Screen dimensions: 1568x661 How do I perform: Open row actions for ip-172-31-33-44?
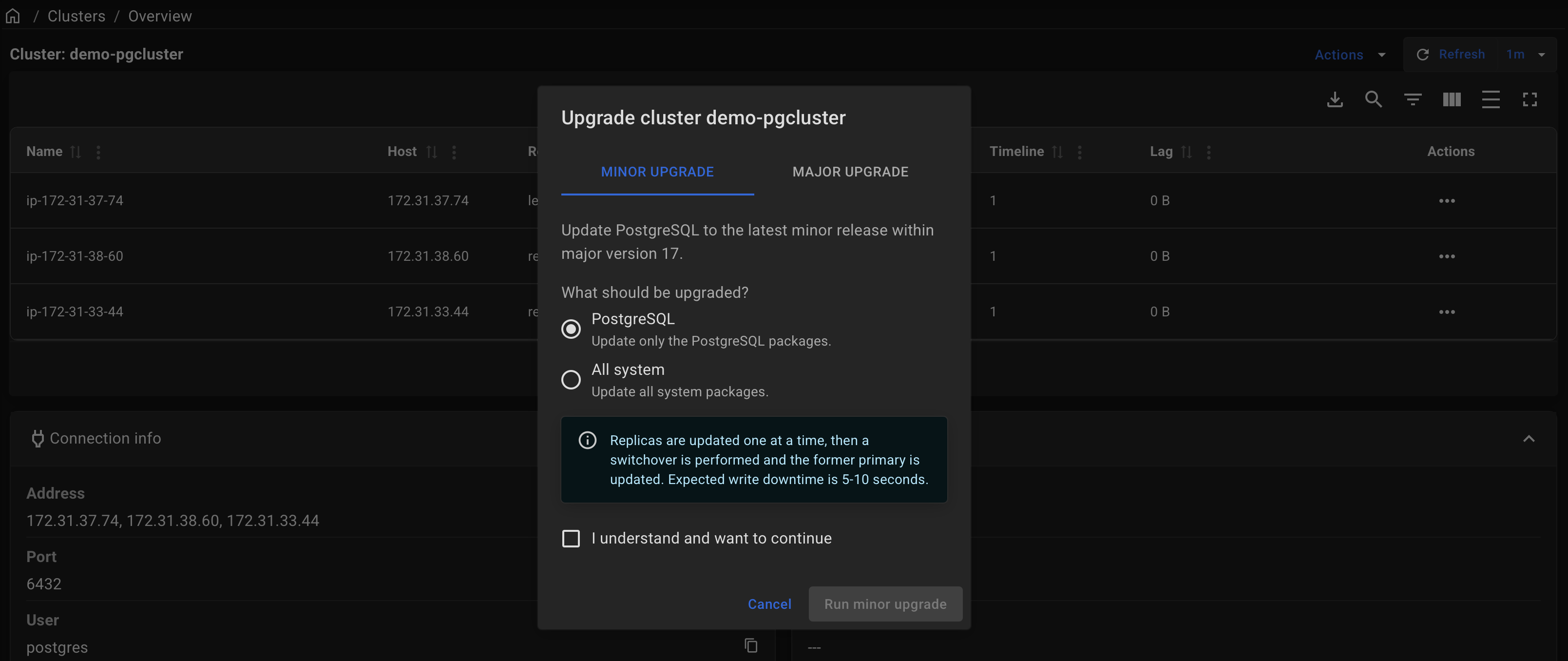(1446, 311)
